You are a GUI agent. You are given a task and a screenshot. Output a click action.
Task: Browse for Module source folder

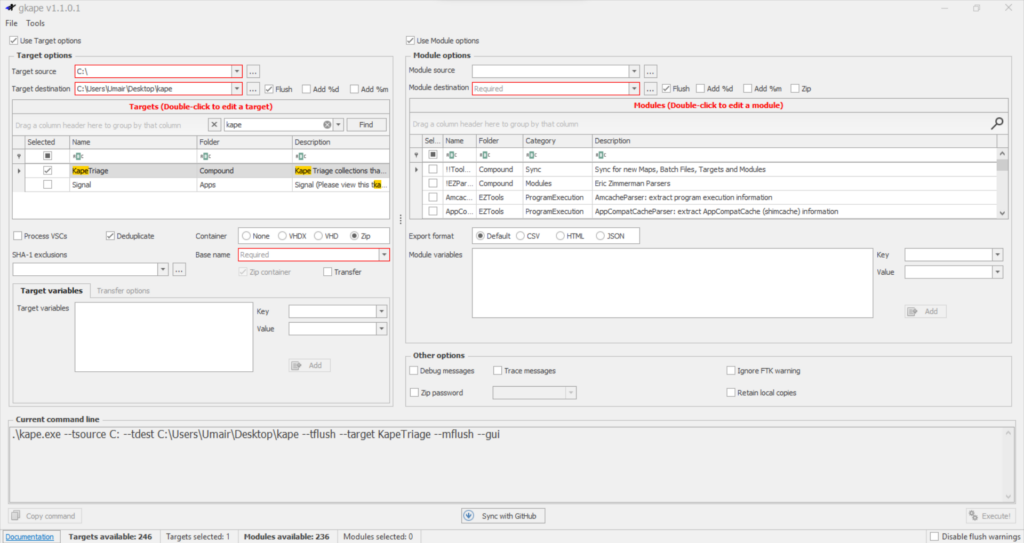(650, 71)
